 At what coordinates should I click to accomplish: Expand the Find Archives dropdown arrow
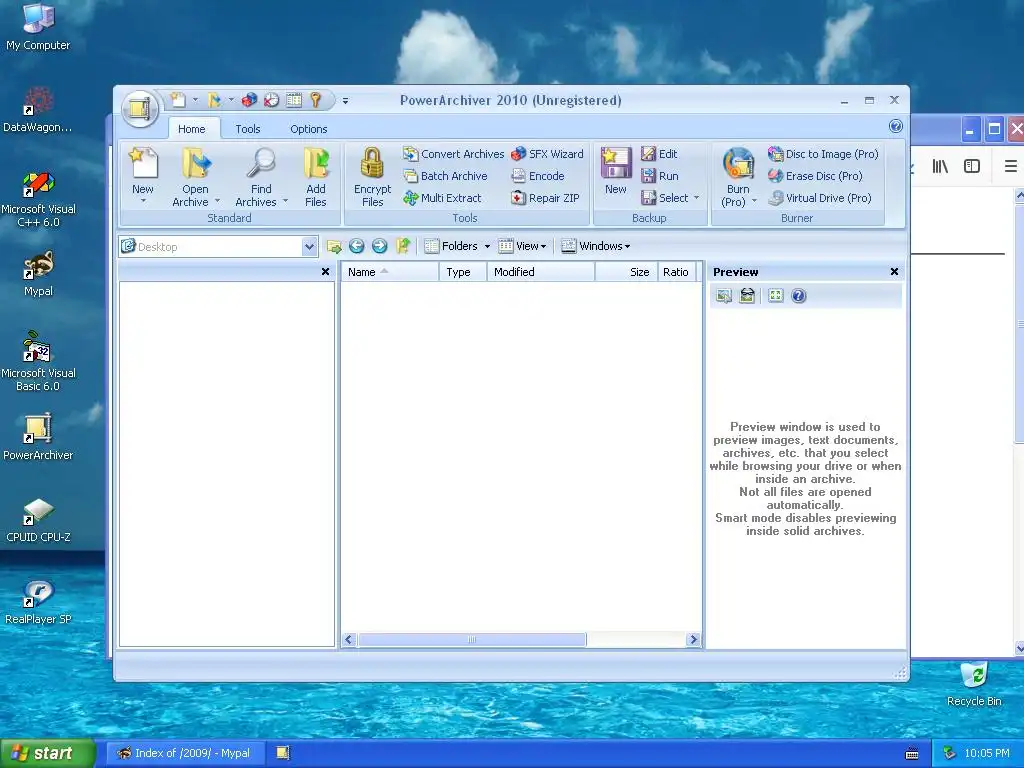[x=285, y=201]
